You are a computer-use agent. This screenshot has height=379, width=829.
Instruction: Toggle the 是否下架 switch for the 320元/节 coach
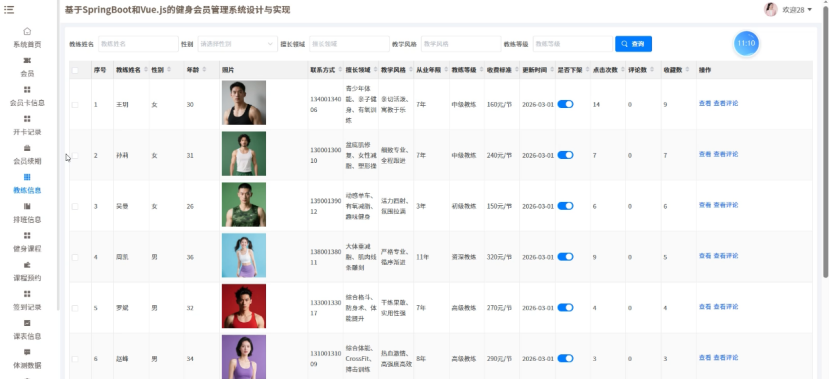pos(565,256)
